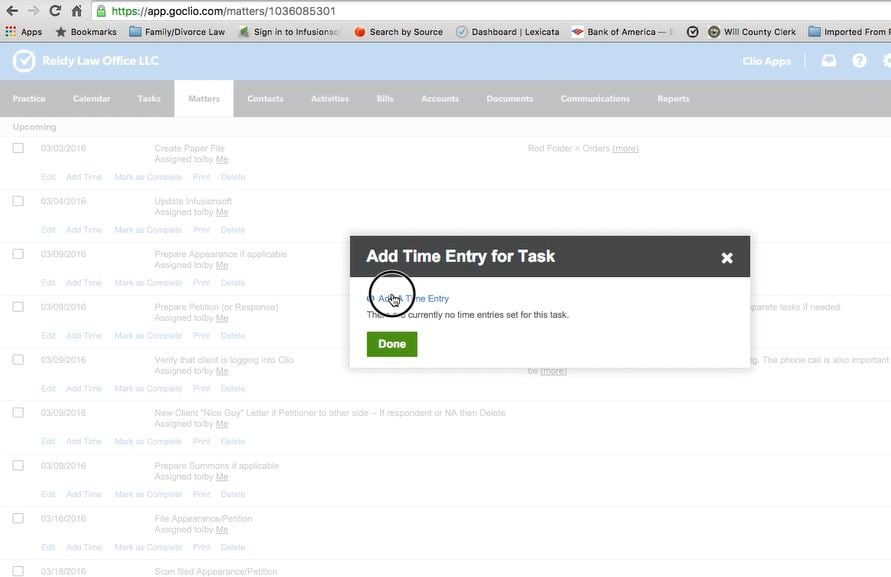
Task: Check the Create Paper File task checkbox
Action: click(x=18, y=148)
